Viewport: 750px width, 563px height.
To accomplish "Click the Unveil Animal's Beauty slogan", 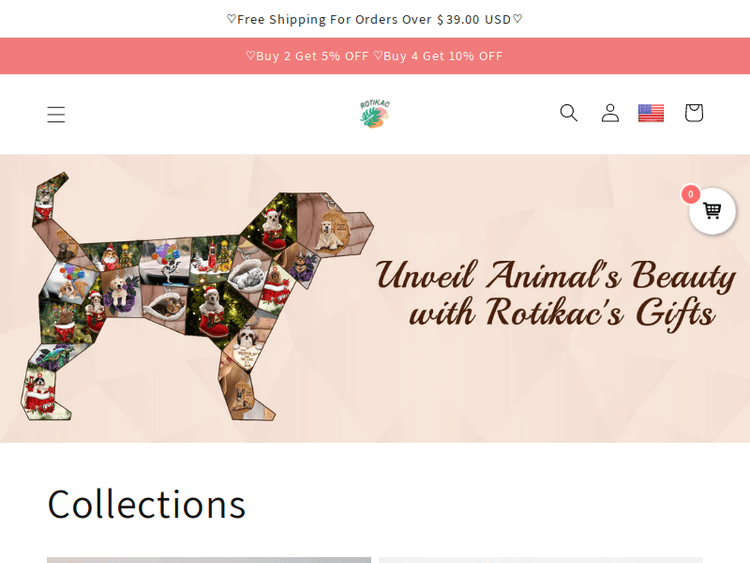I will point(556,294).
